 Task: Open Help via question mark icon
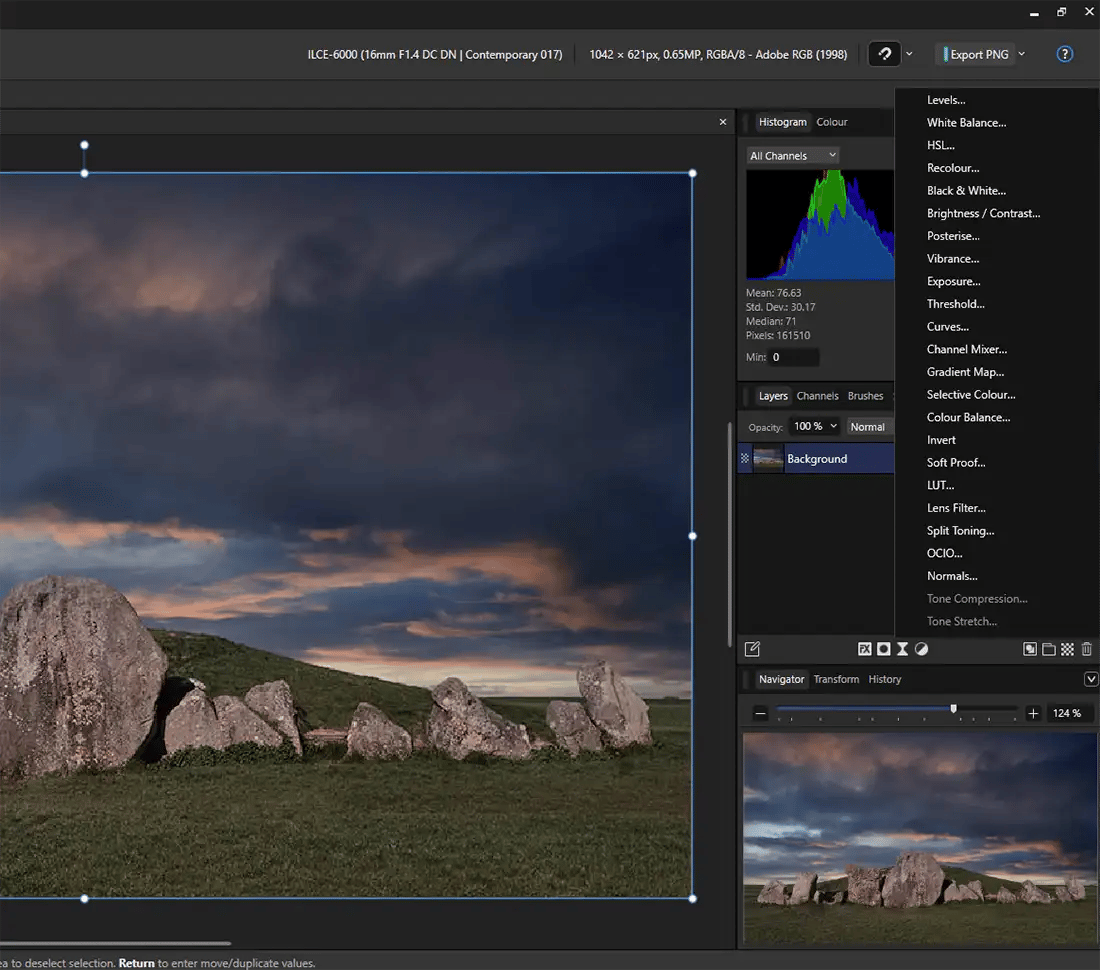tap(1064, 54)
